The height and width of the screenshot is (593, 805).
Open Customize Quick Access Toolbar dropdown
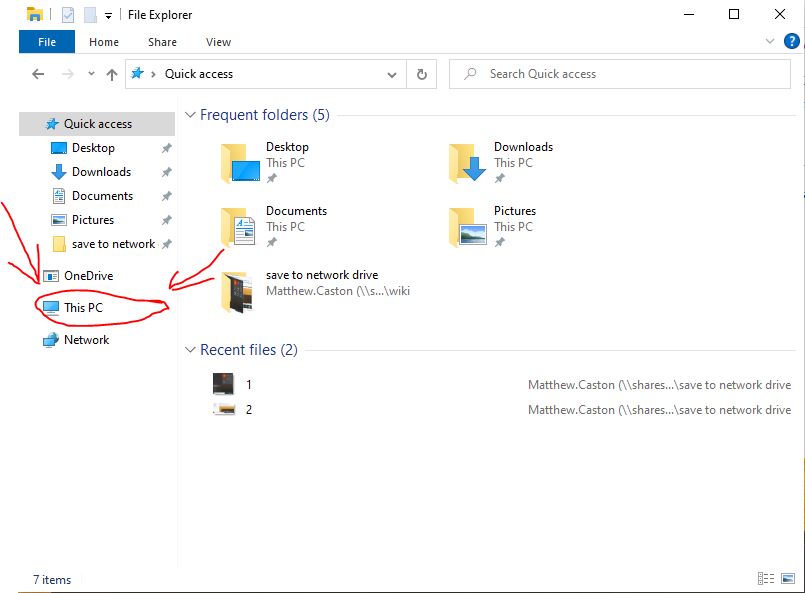tap(108, 16)
